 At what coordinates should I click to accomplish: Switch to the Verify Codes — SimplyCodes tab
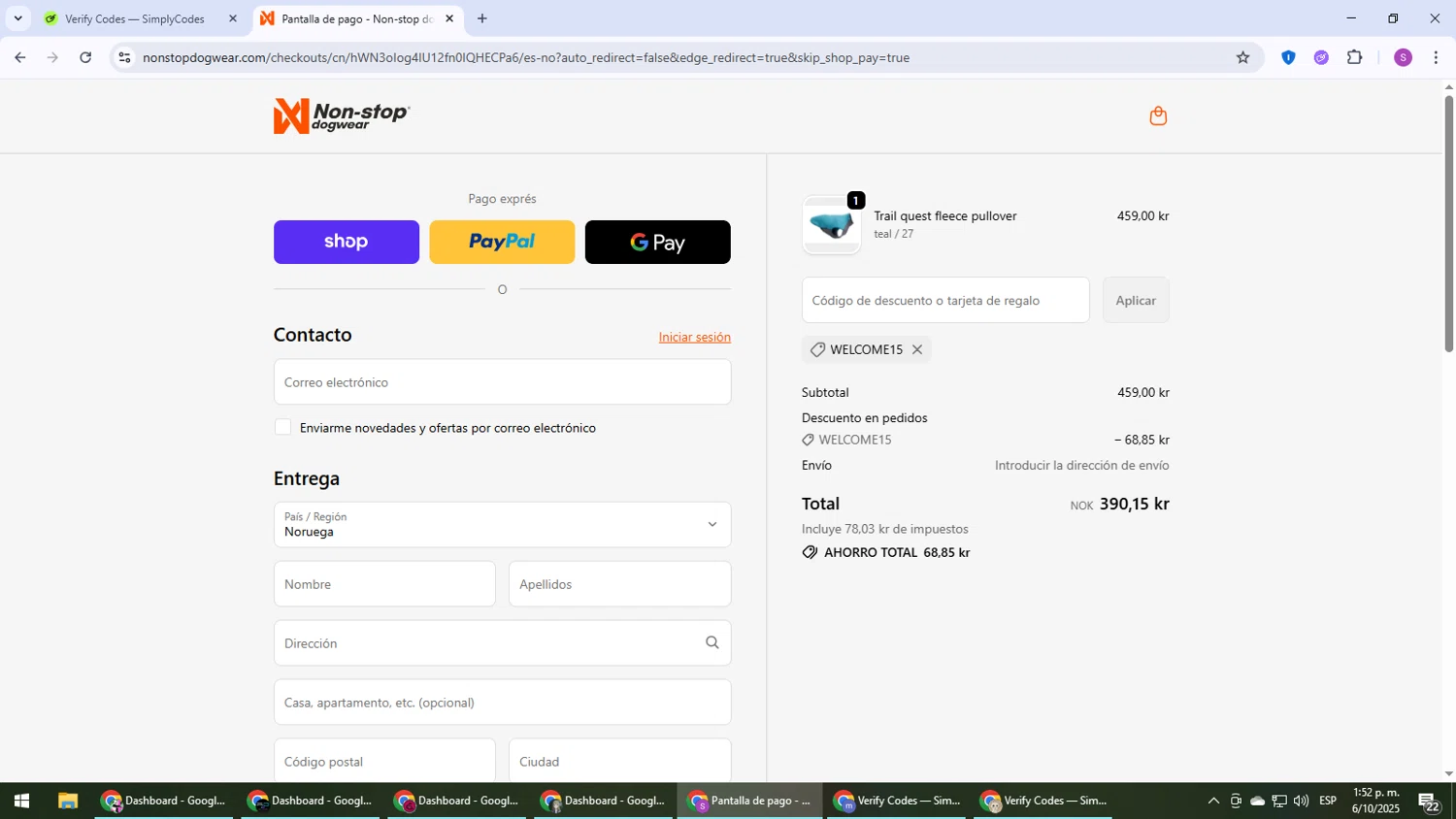tap(135, 18)
